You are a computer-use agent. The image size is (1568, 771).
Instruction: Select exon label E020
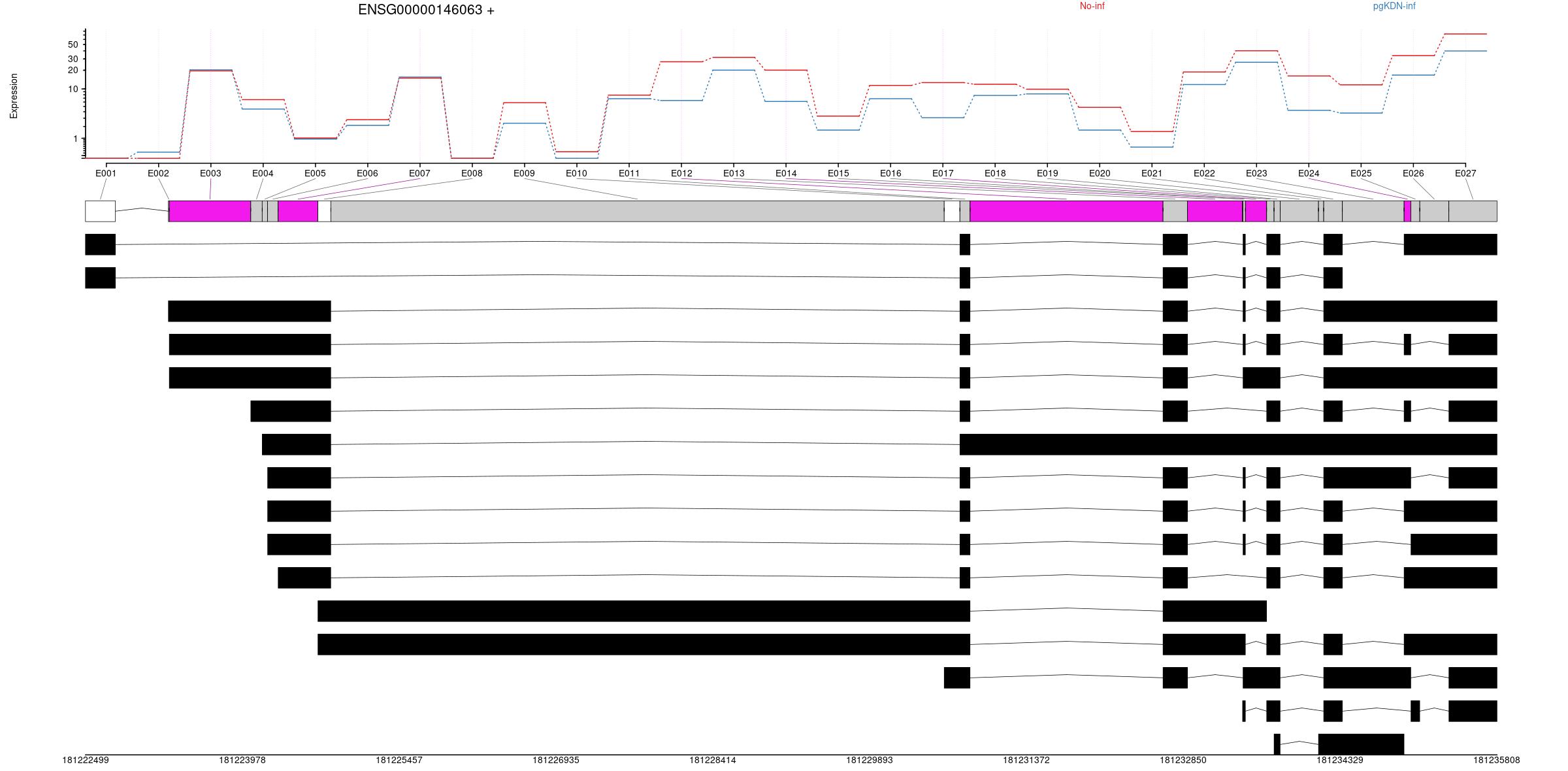click(1100, 173)
